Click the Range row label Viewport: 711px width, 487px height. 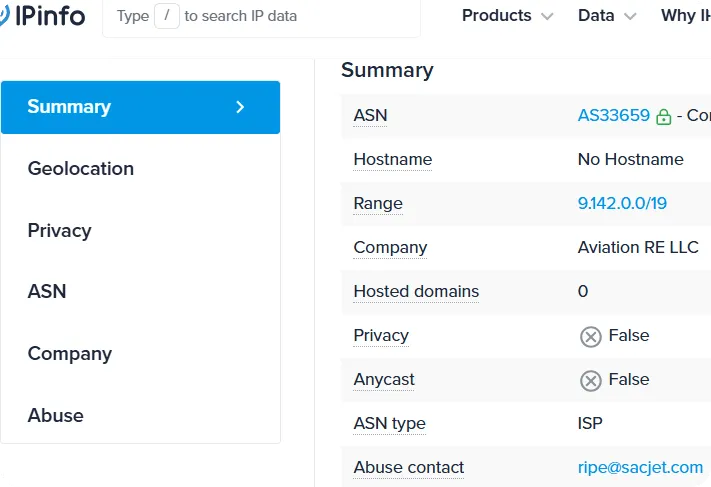[378, 203]
